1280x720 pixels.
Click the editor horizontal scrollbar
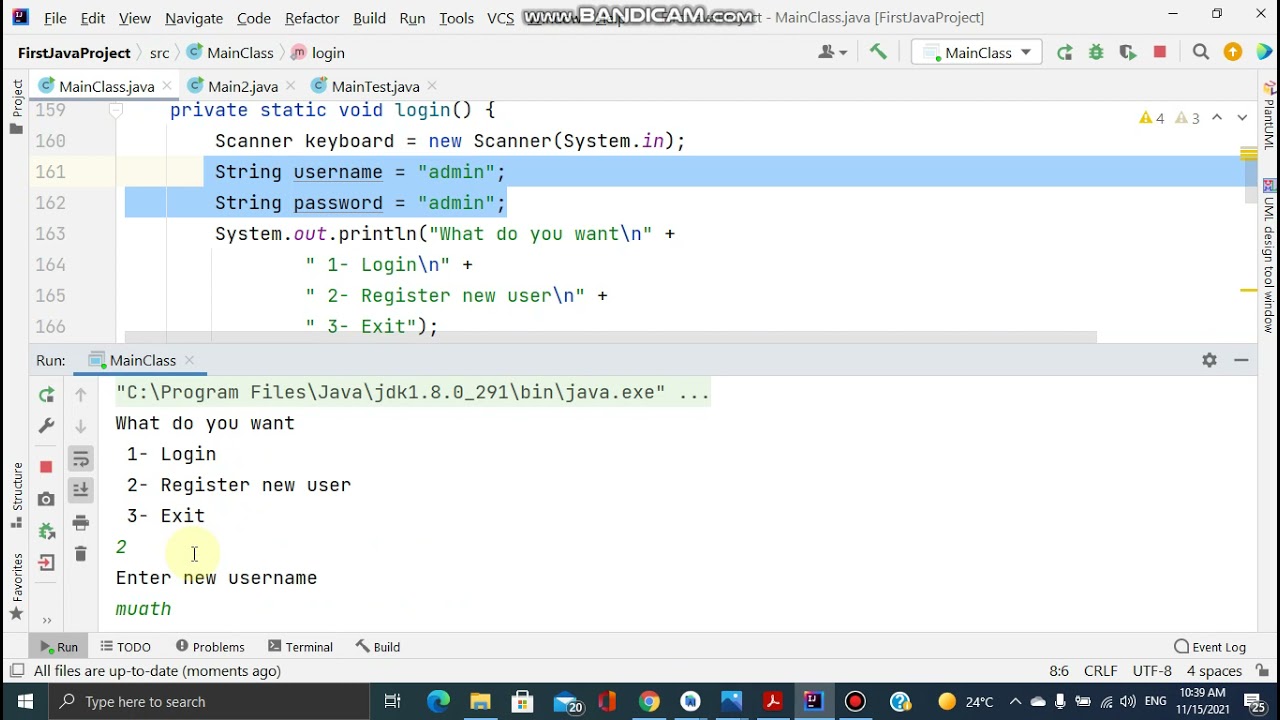coord(610,336)
